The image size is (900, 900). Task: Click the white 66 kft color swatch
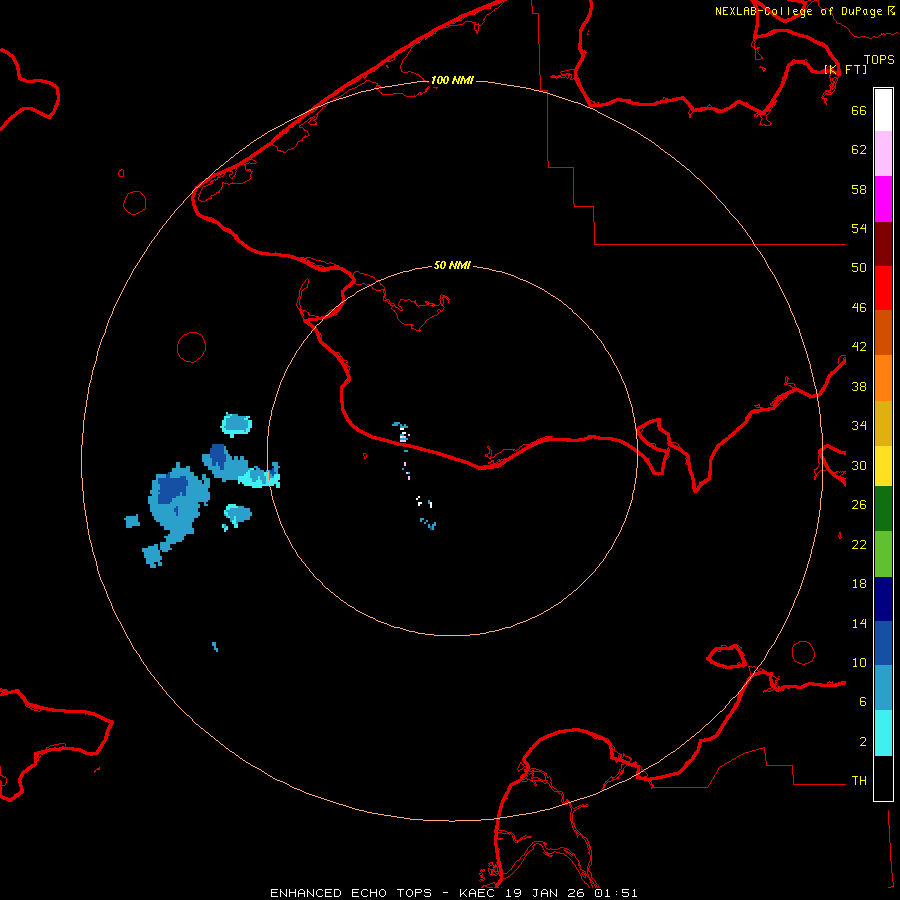[883, 110]
